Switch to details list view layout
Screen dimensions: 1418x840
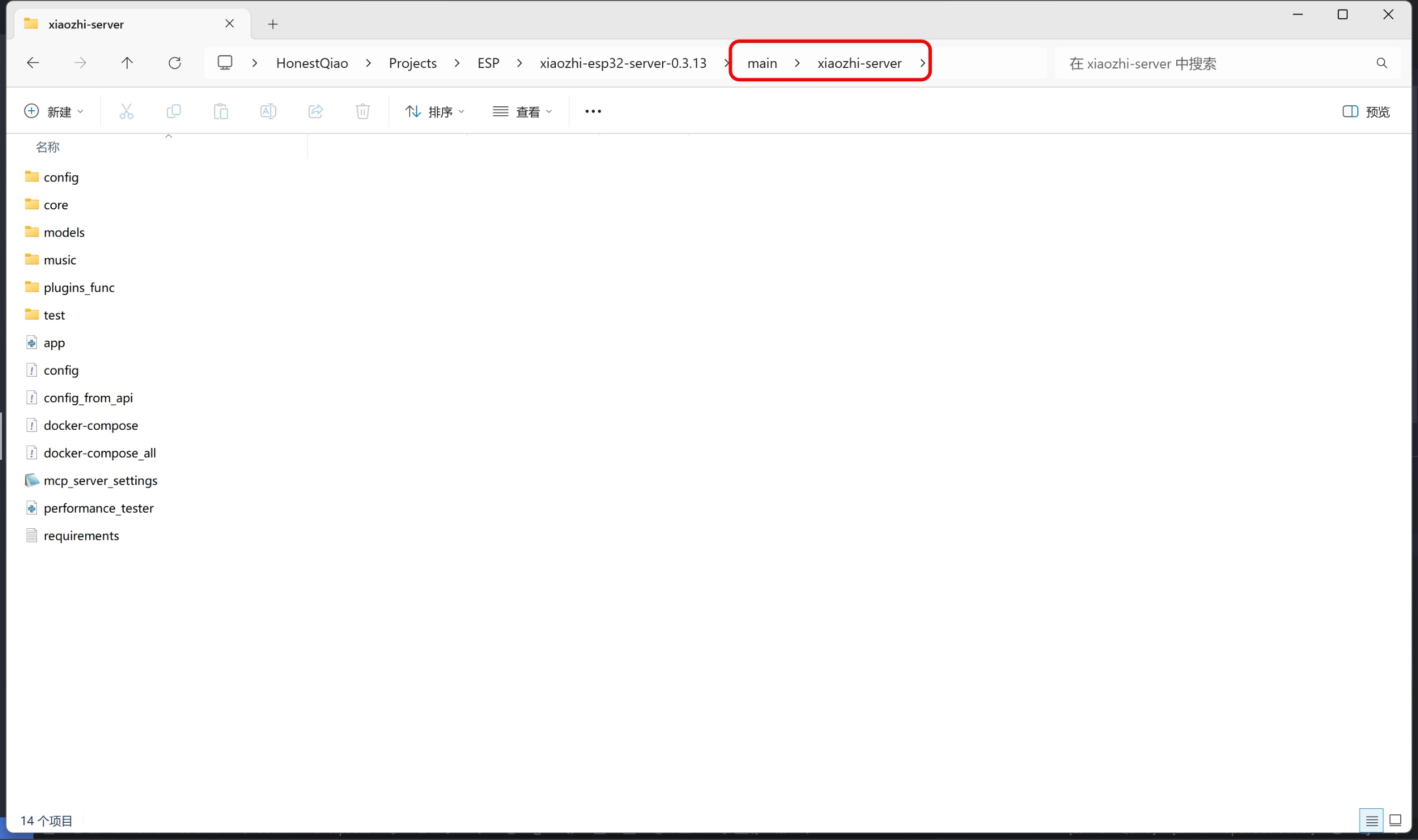point(1371,820)
